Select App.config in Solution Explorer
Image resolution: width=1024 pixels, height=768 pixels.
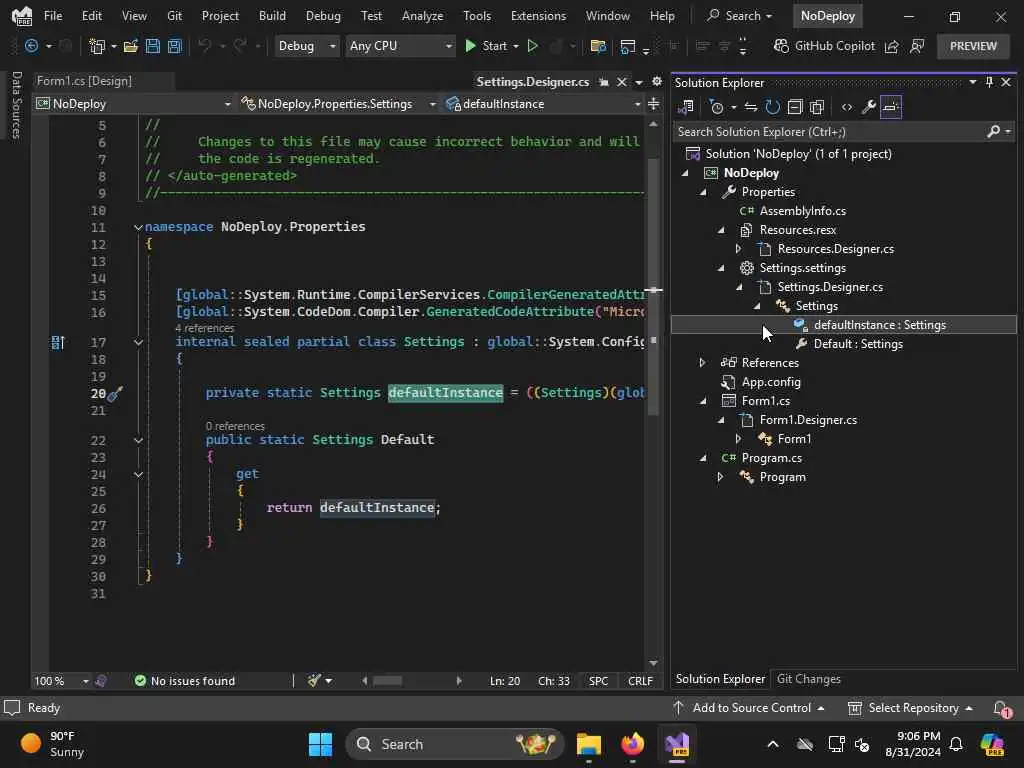click(771, 382)
